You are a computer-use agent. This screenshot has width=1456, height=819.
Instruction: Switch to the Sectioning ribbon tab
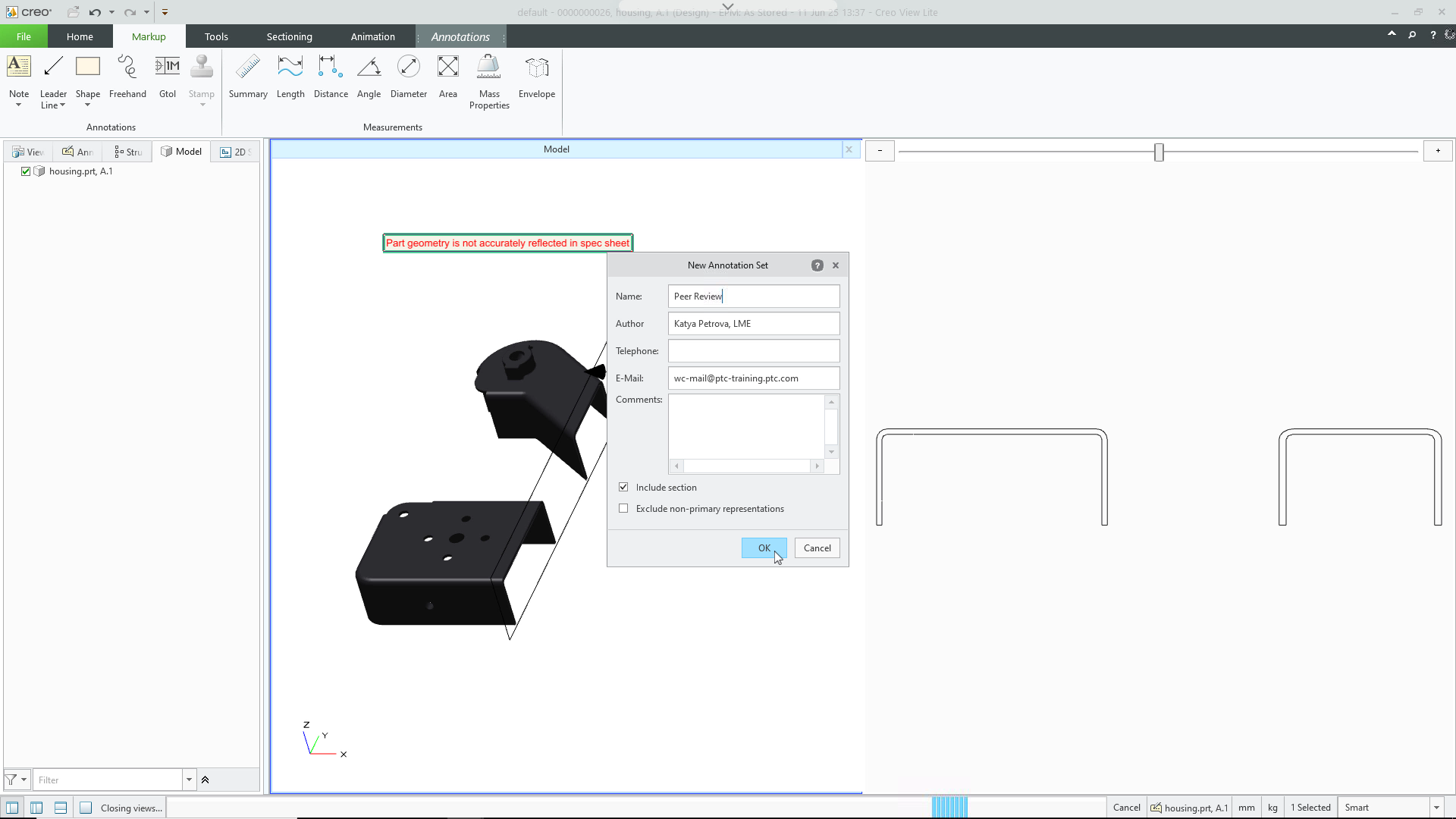289,36
